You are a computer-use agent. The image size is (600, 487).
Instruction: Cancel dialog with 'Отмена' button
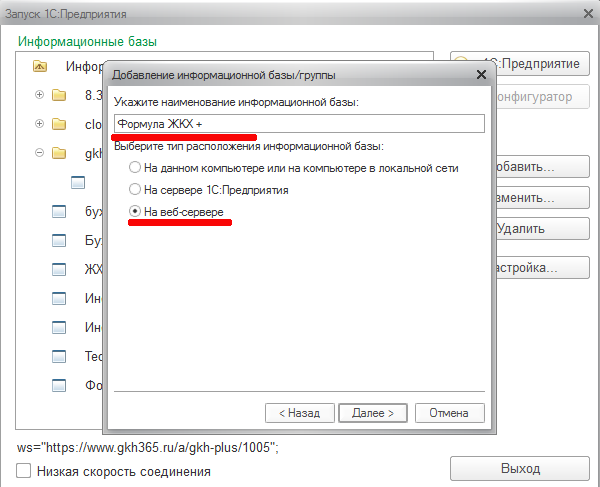(x=450, y=413)
